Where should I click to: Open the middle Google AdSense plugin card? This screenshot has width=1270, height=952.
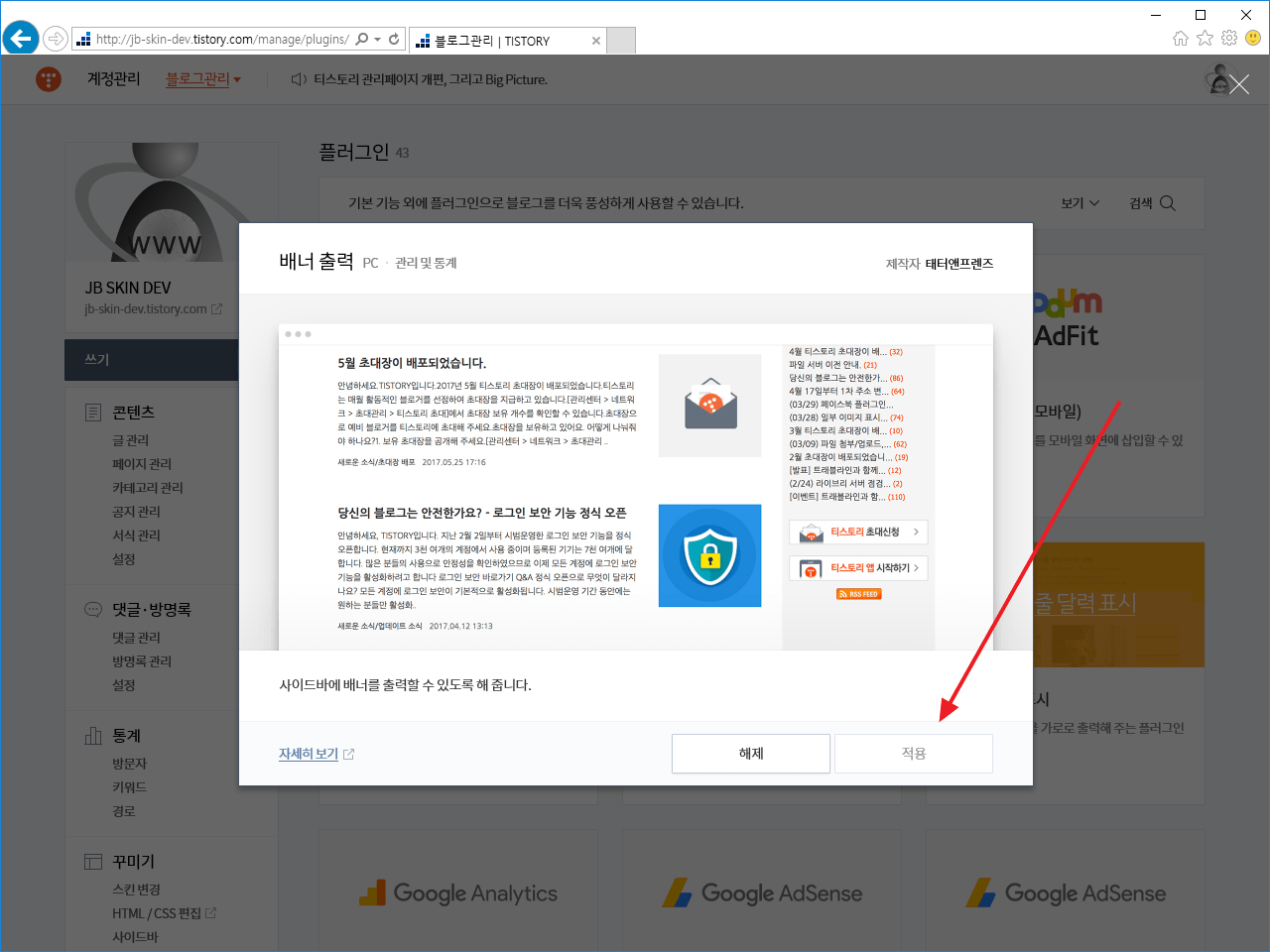762,891
